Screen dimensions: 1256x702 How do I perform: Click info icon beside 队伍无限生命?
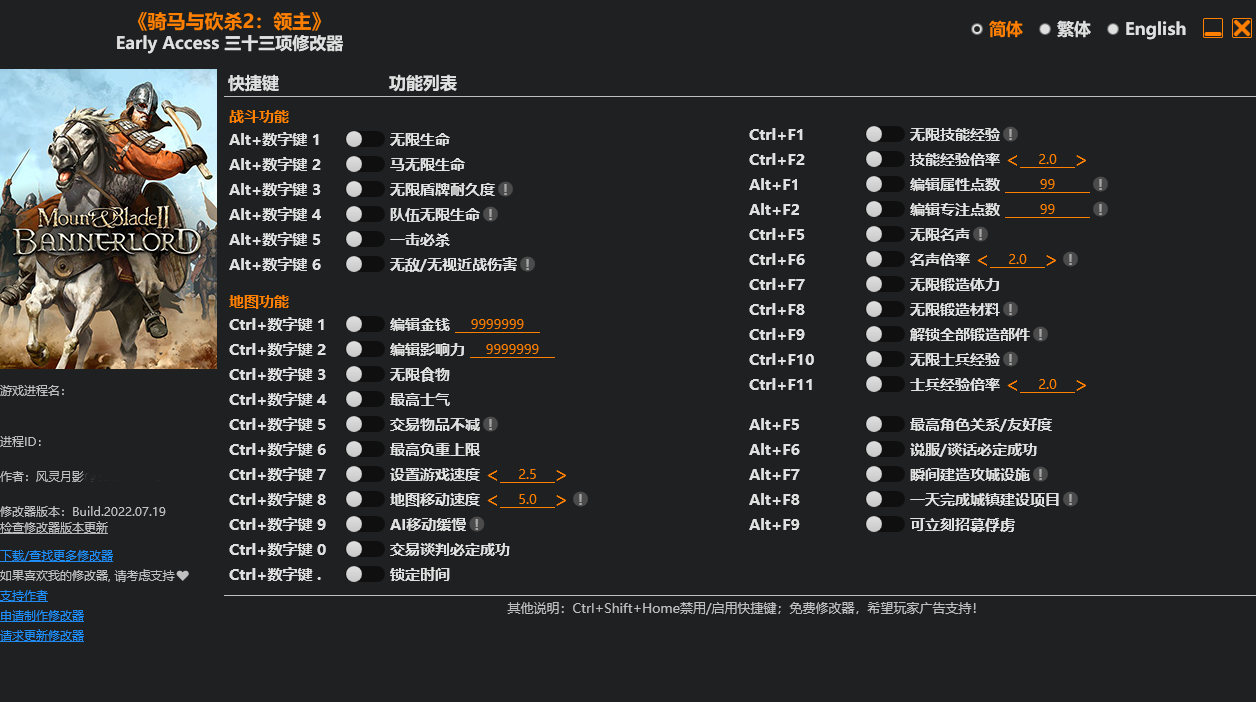491,214
